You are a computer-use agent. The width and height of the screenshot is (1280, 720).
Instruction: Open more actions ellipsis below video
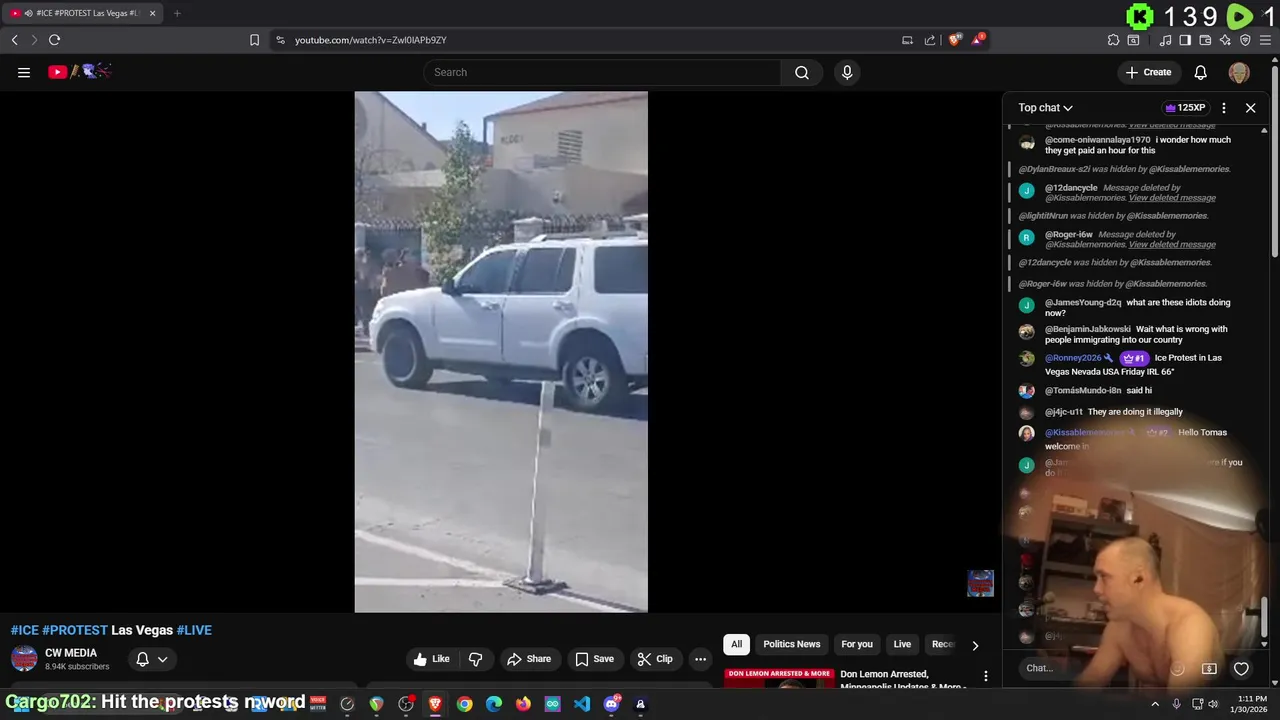coord(700,659)
